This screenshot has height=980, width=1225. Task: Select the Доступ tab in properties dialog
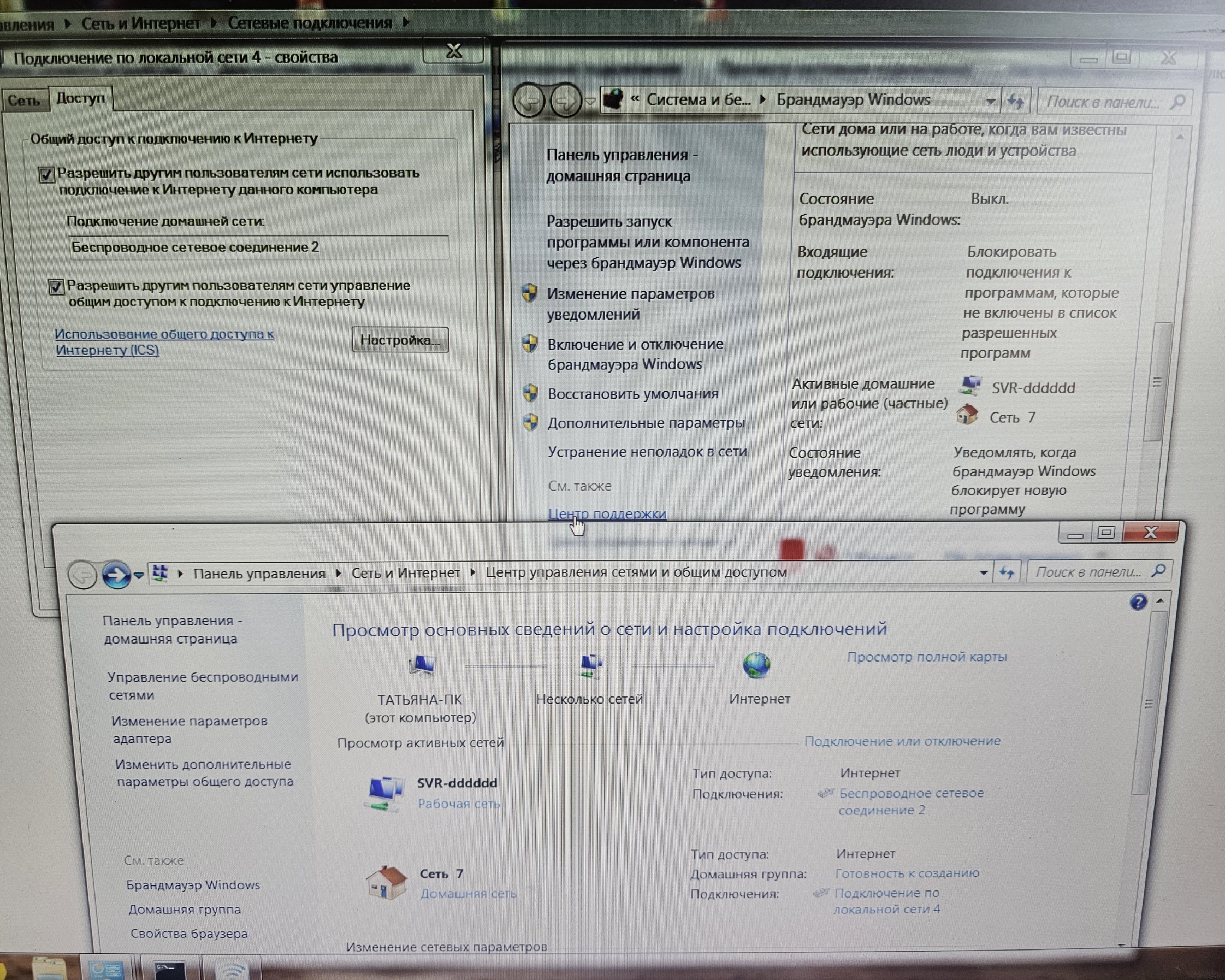point(81,98)
